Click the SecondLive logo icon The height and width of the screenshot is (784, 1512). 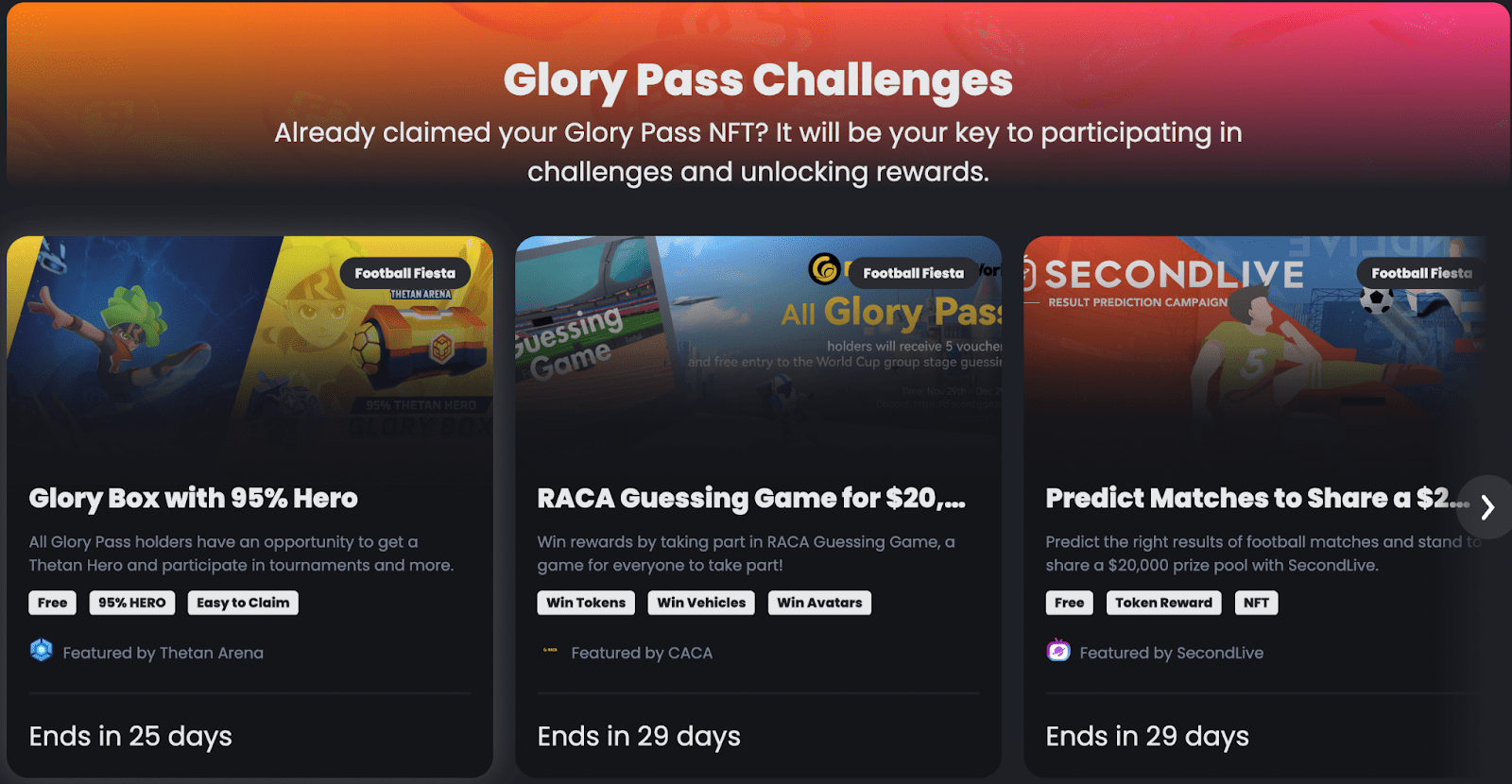(1058, 652)
